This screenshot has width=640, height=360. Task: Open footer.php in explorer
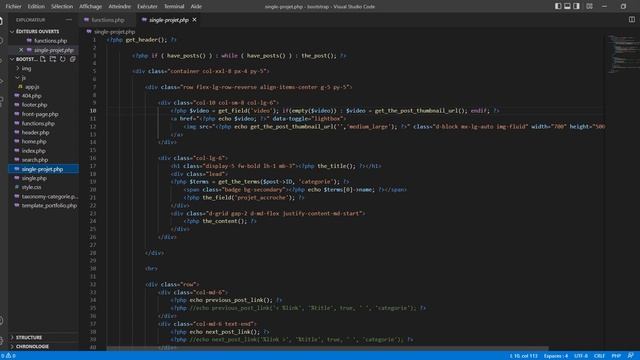pos(34,105)
